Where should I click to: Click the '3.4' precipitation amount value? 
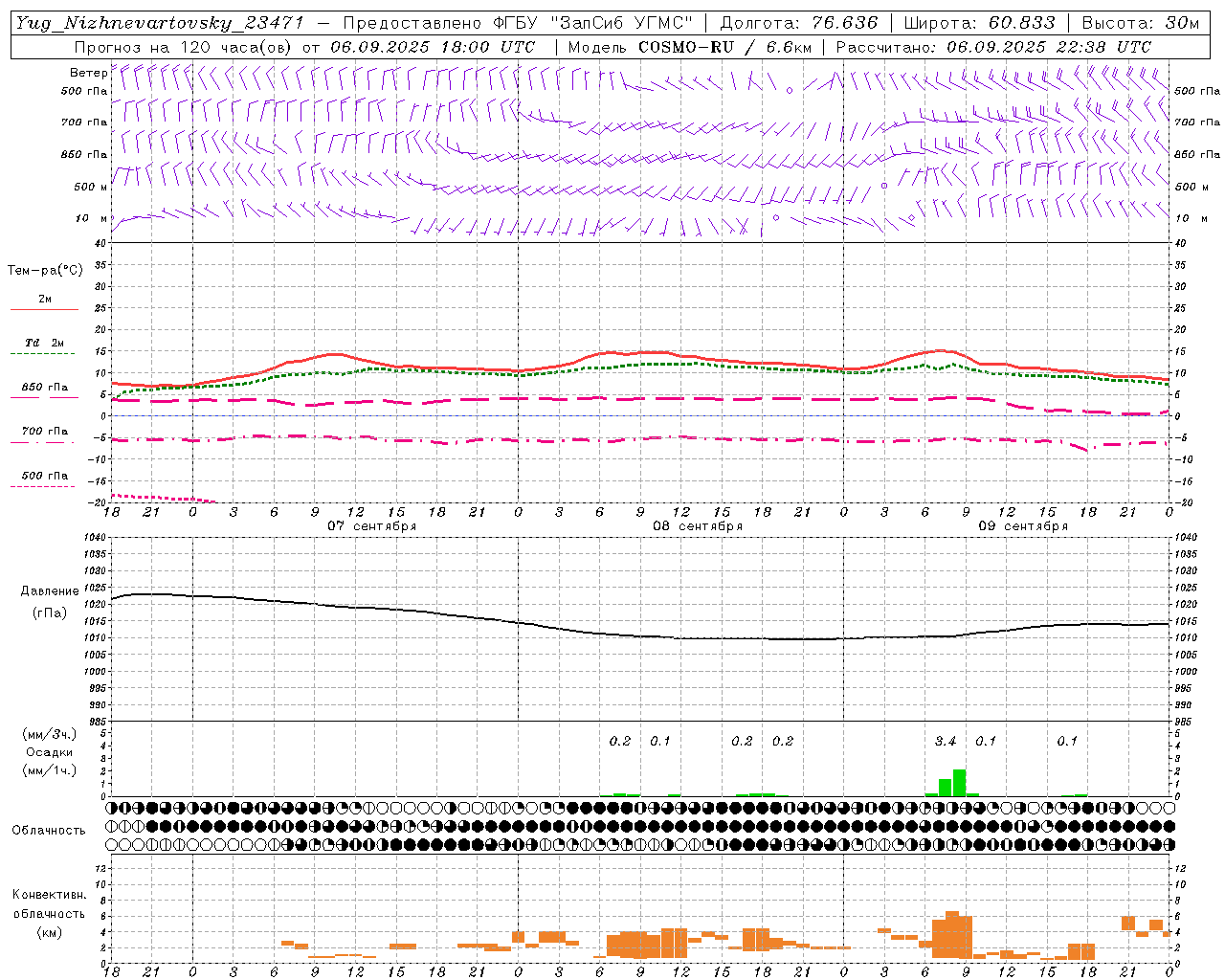[946, 741]
